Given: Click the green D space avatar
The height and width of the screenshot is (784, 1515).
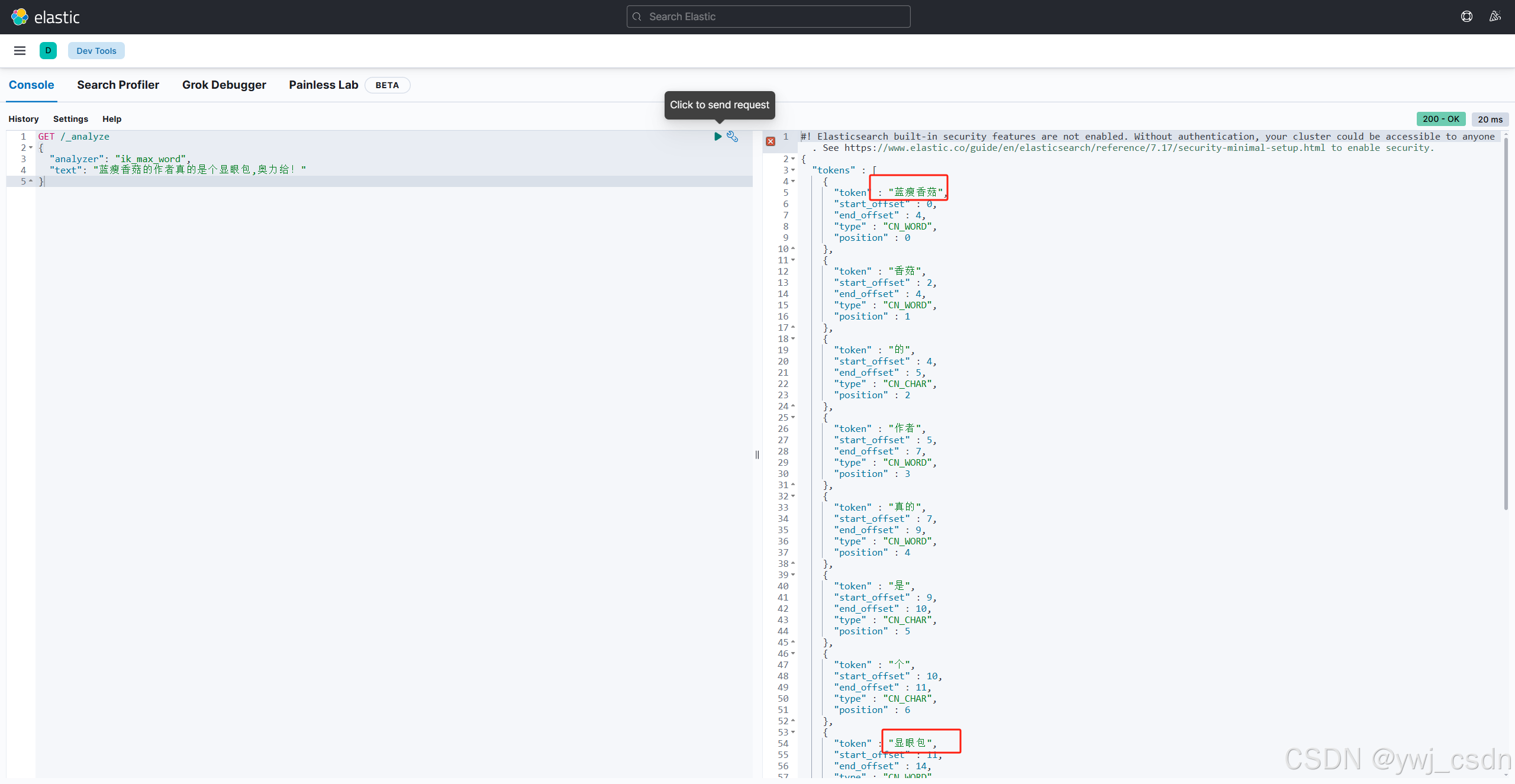Looking at the screenshot, I should [48, 51].
